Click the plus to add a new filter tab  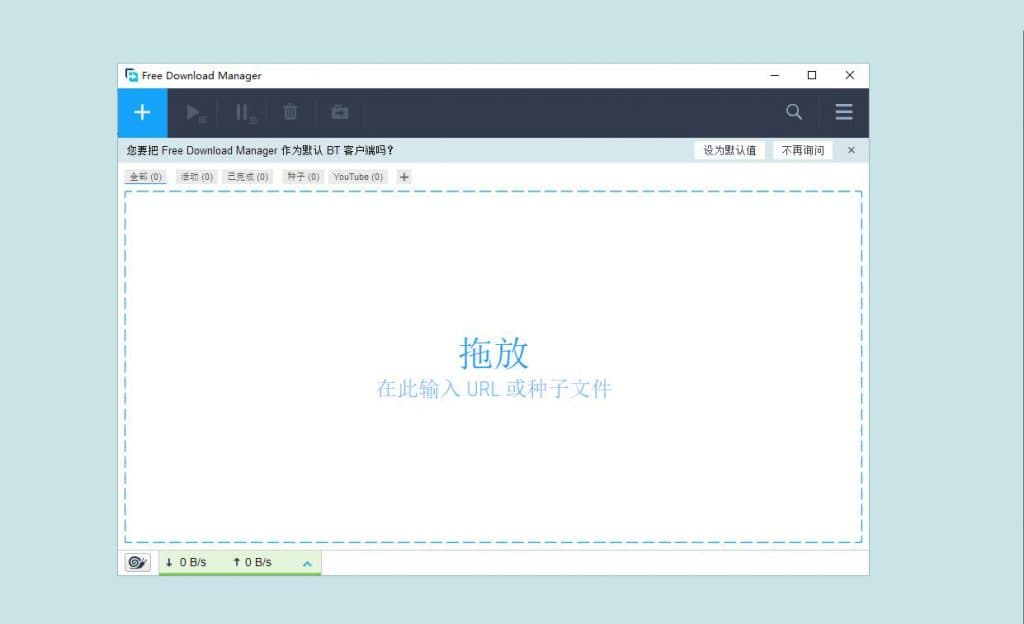coord(404,176)
